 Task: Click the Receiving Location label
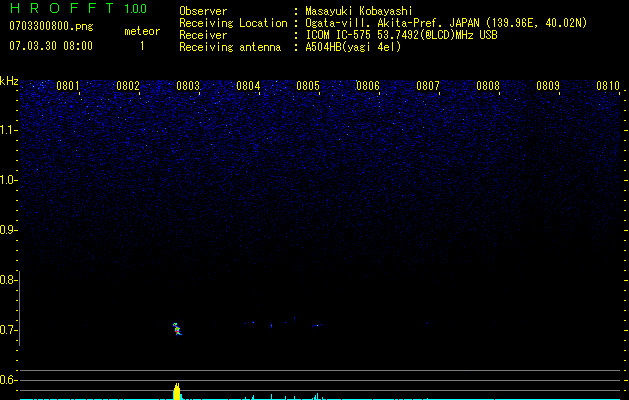coord(233,23)
